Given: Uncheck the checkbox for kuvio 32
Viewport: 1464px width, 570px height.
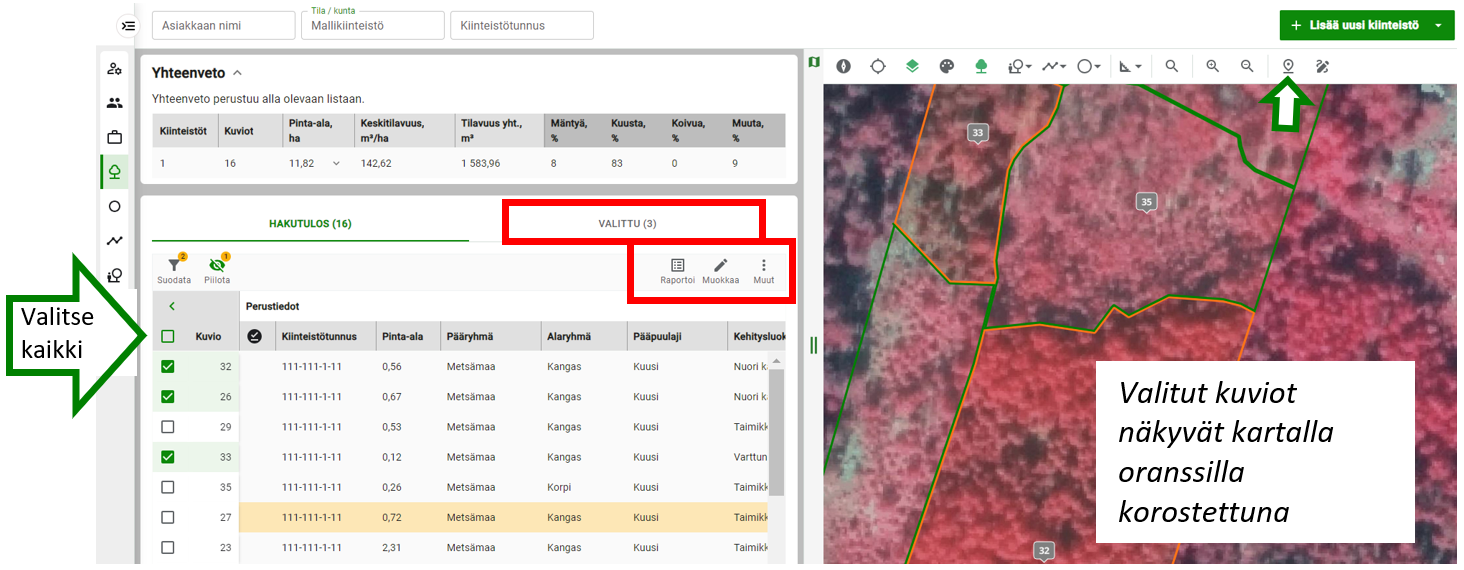Looking at the screenshot, I should pyautogui.click(x=168, y=367).
